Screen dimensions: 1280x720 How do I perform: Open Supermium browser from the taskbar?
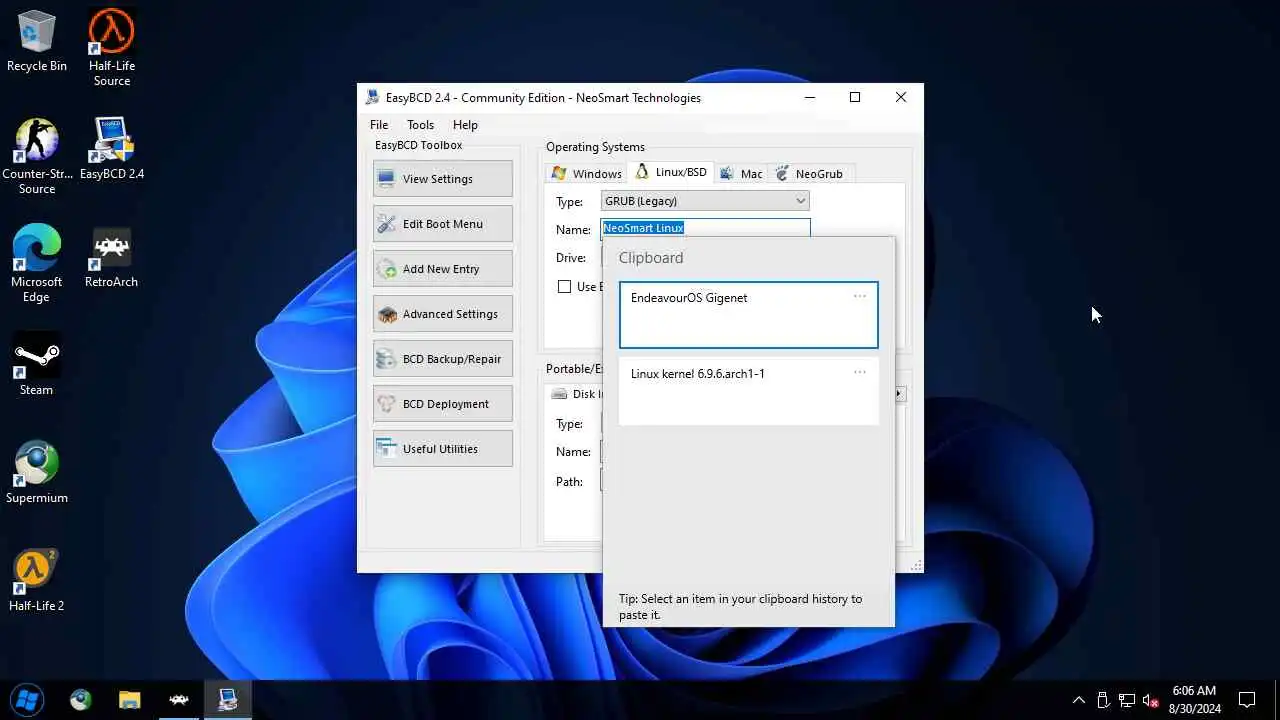pyautogui.click(x=81, y=699)
